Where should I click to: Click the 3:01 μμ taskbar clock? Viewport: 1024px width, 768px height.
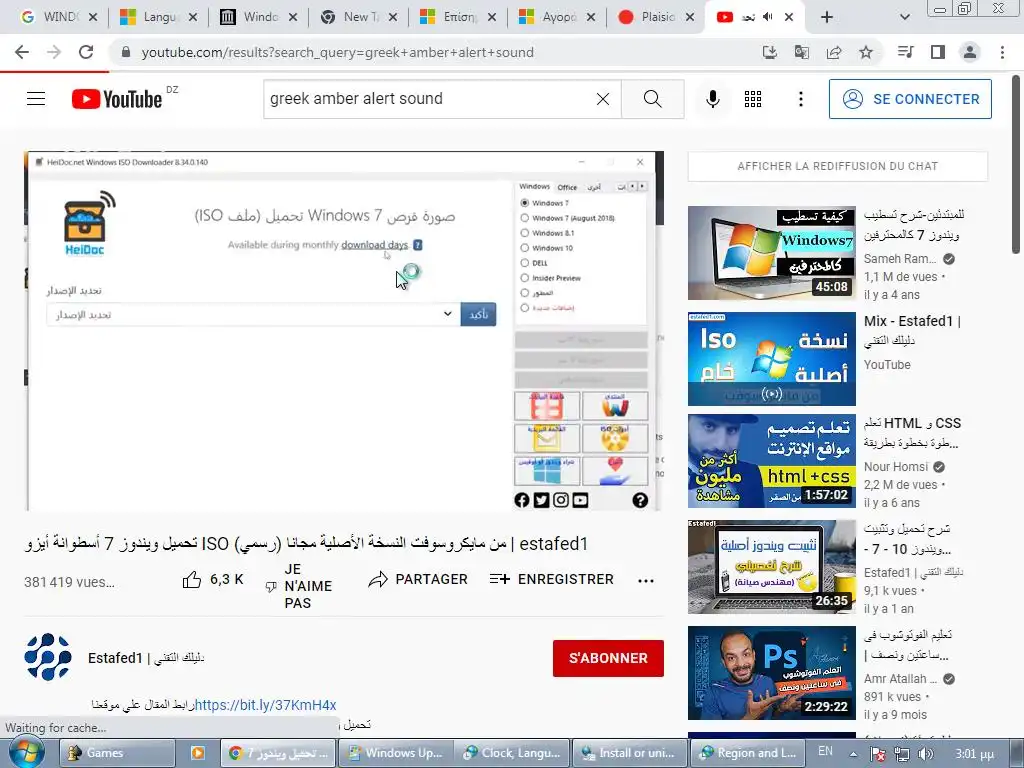974,754
